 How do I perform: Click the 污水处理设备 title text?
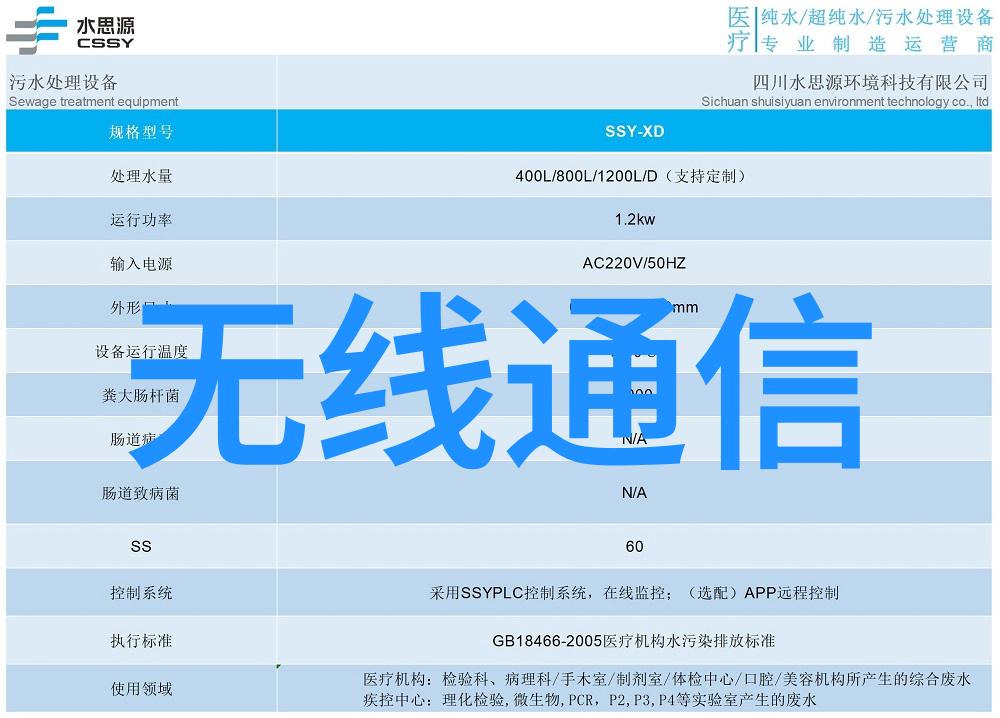pos(63,82)
